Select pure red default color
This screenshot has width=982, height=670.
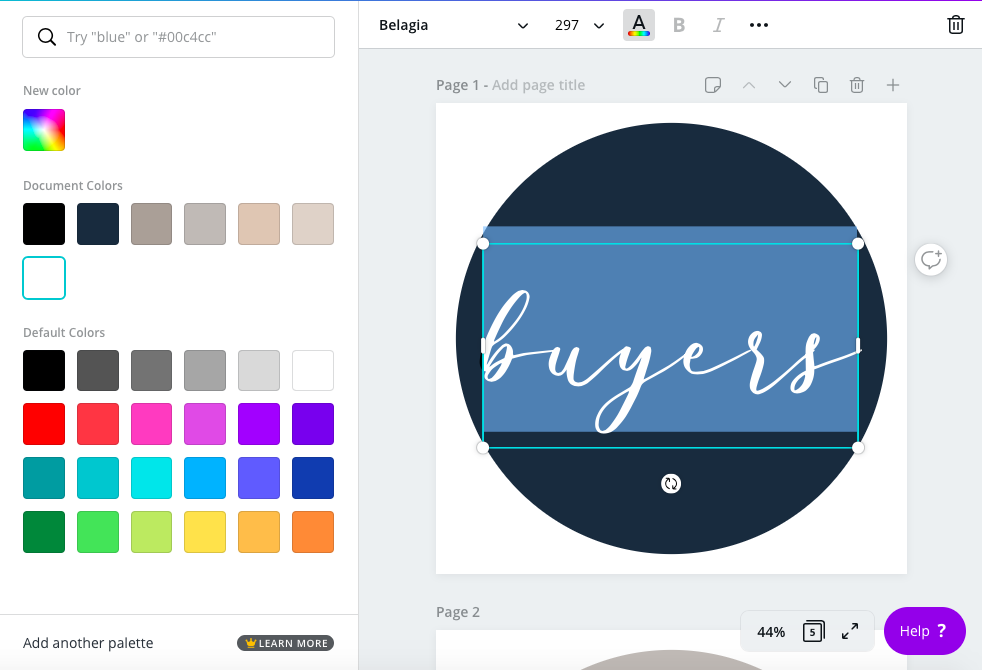[44, 424]
